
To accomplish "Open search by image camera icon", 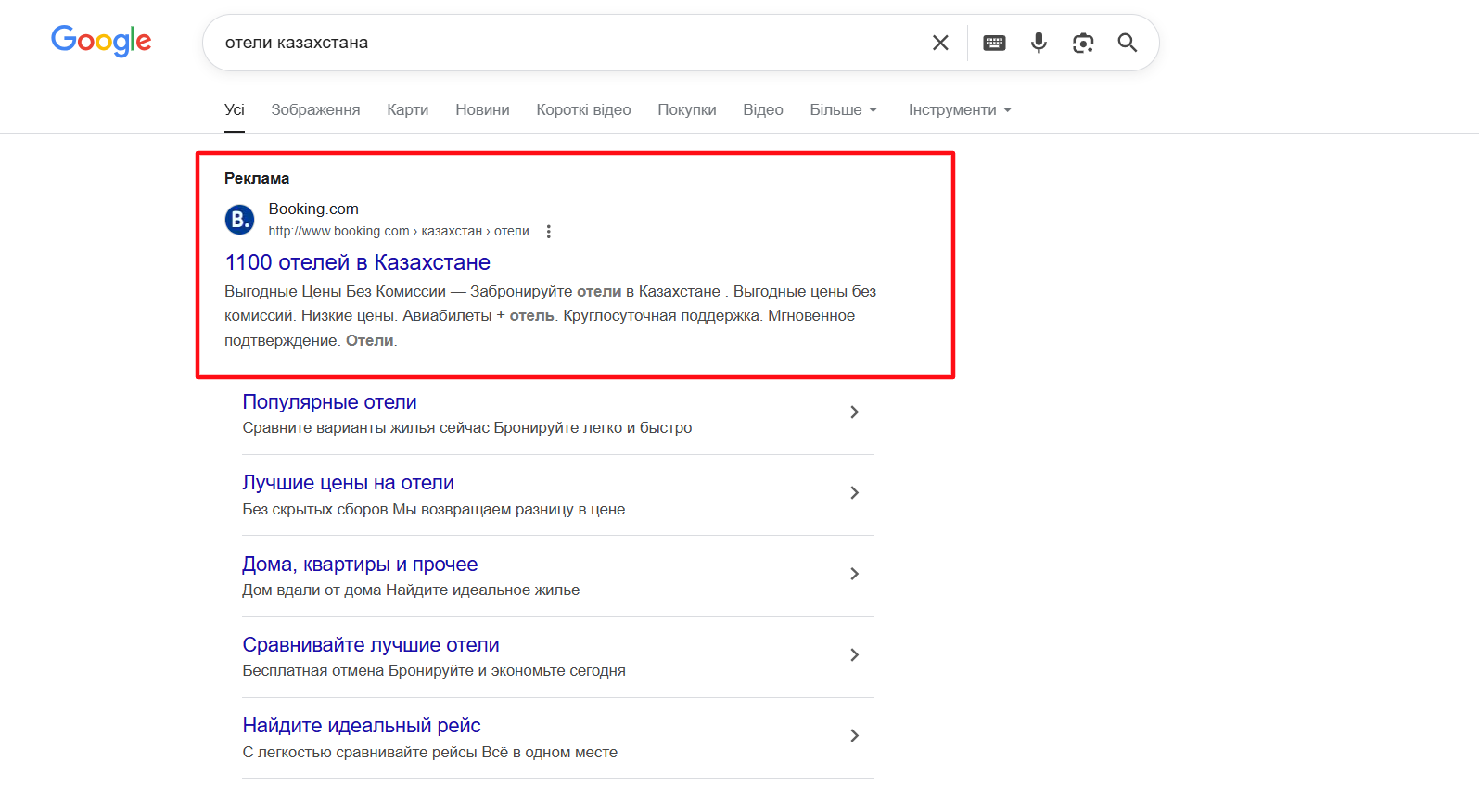I will pyautogui.click(x=1083, y=43).
